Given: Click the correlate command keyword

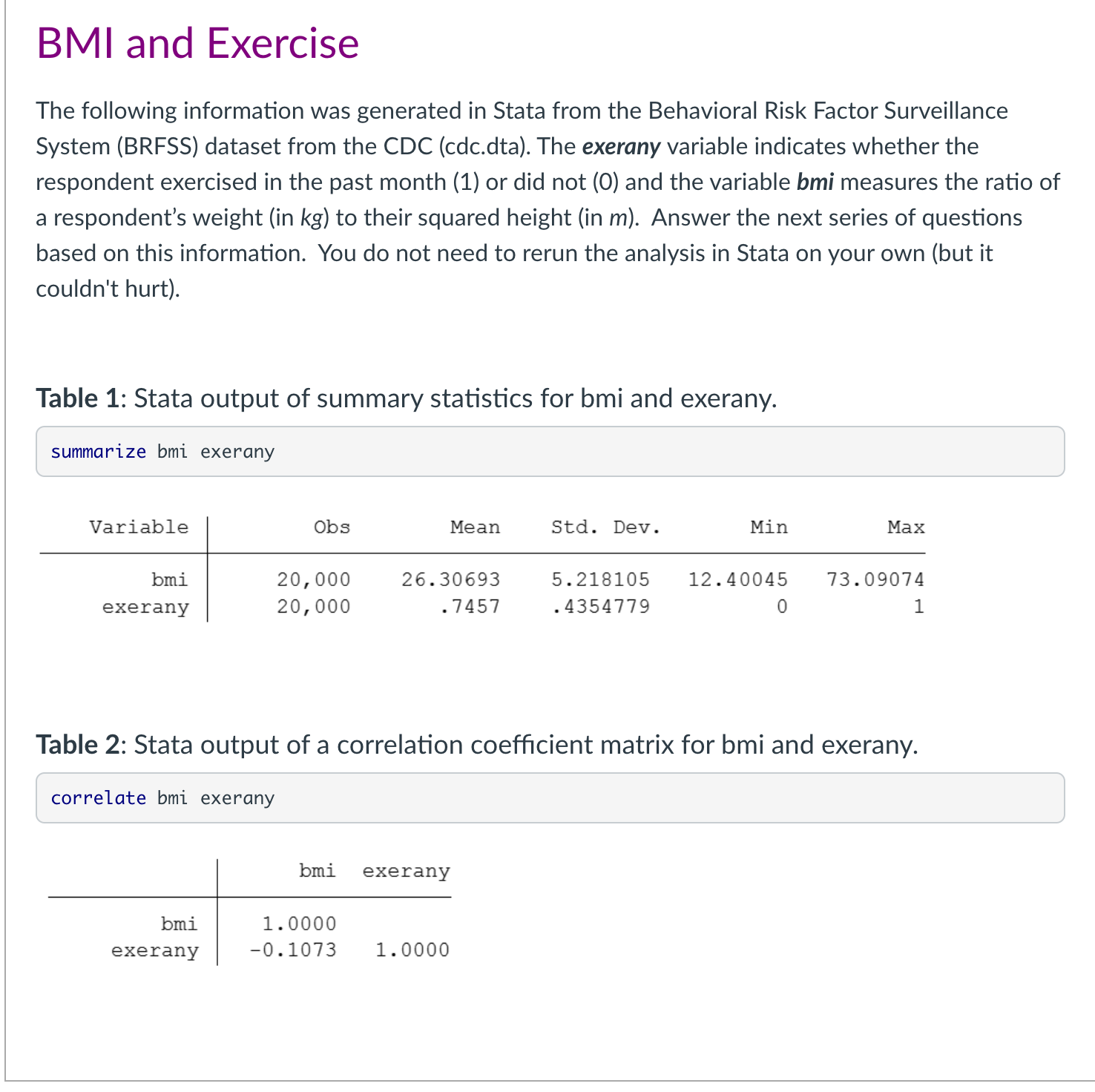Looking at the screenshot, I should click(x=98, y=798).
